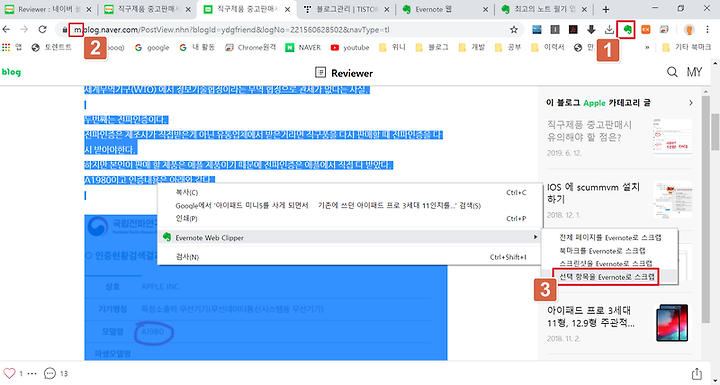Expand the Evernote Web Clipper submenu
Screen dimensions: 720x385
coord(350,238)
